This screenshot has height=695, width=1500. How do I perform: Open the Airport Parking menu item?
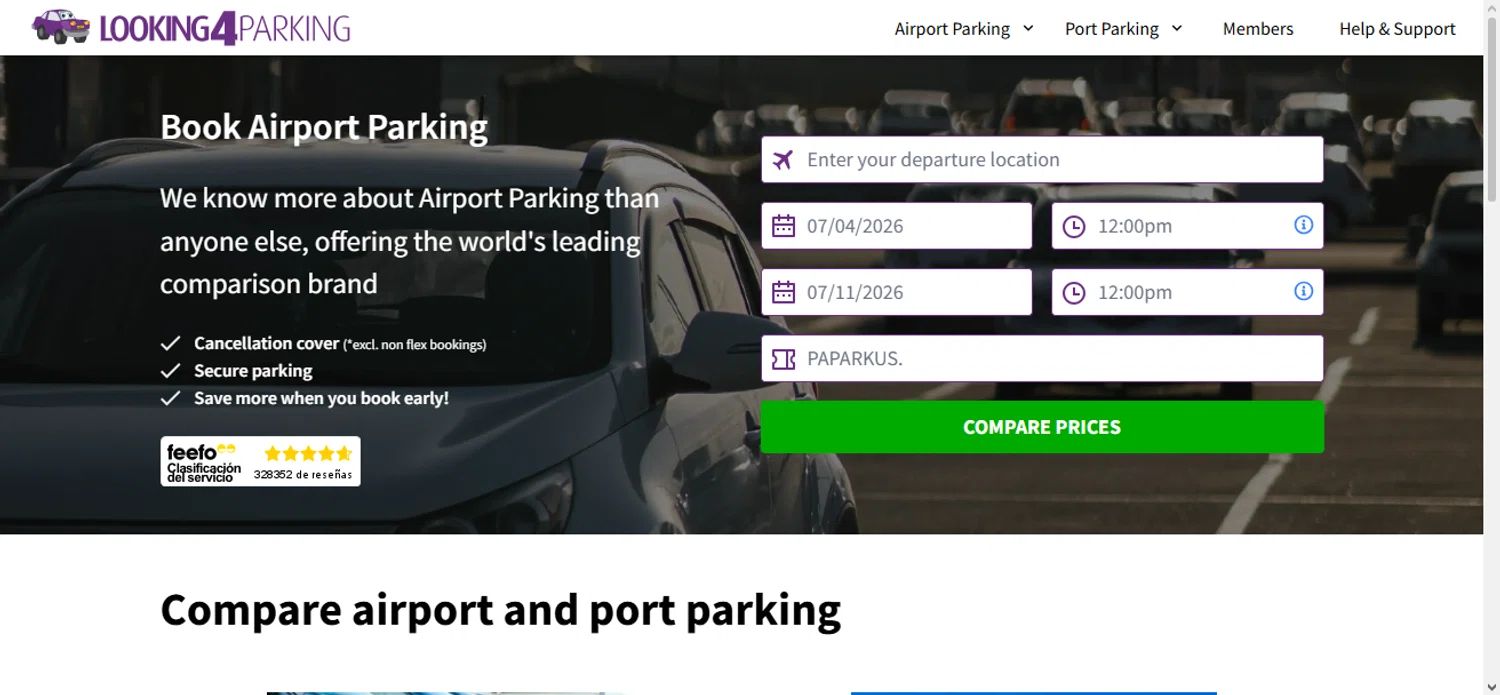coord(952,29)
